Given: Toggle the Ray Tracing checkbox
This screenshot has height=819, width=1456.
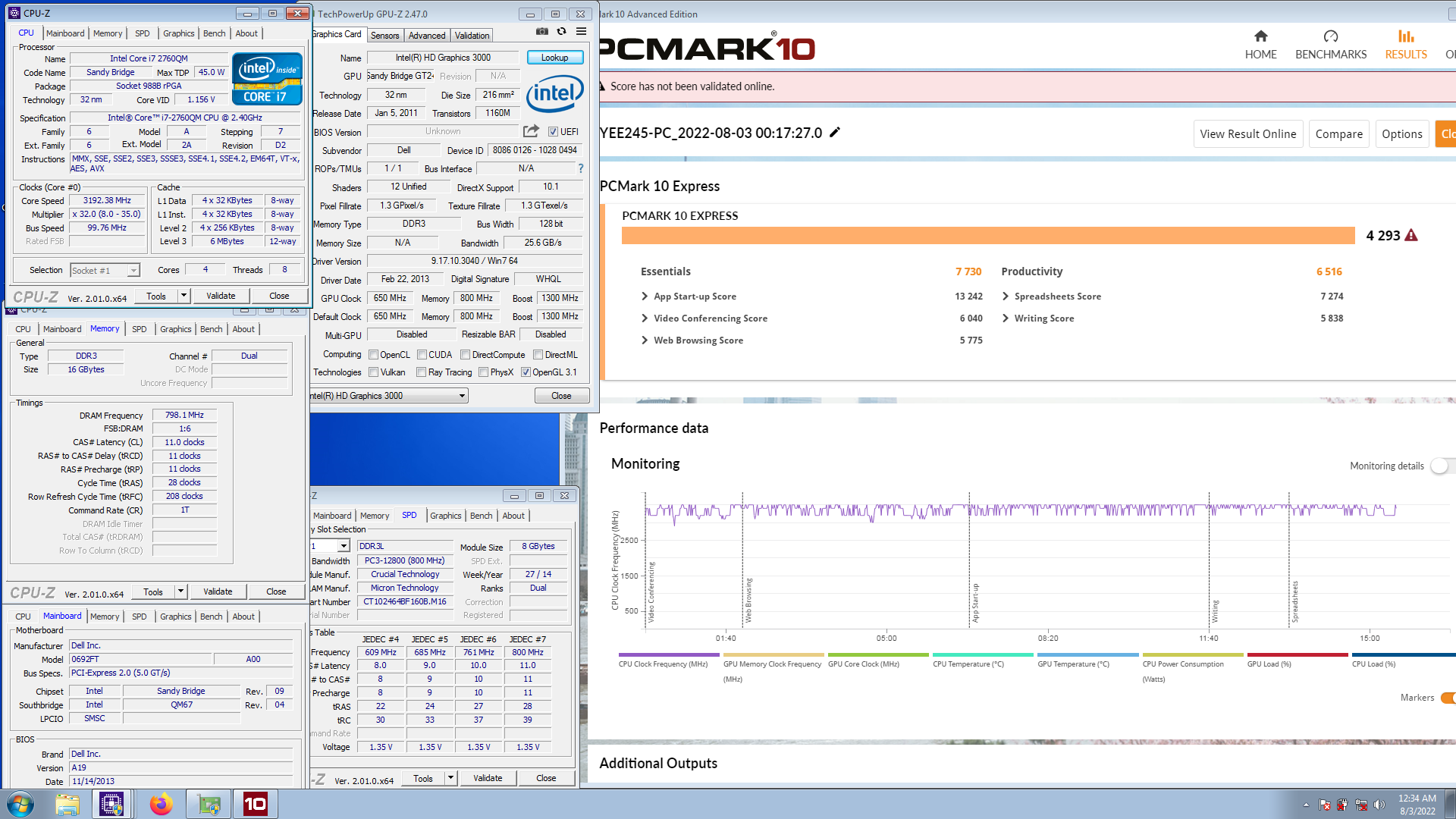Looking at the screenshot, I should click(x=422, y=372).
